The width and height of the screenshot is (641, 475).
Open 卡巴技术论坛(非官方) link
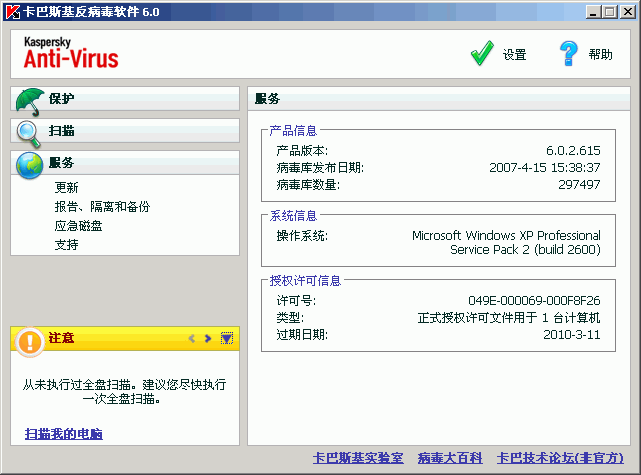coord(560,457)
